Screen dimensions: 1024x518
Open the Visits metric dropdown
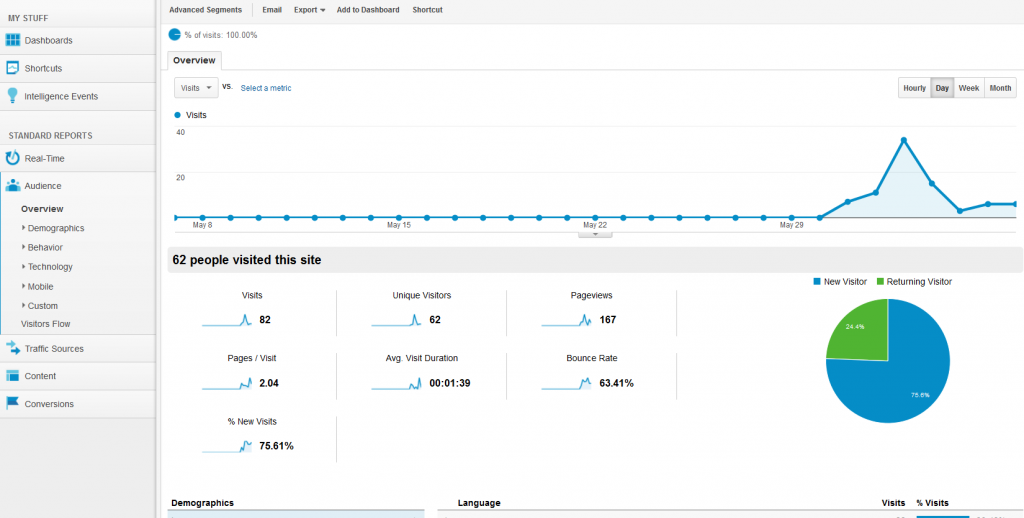(x=196, y=88)
